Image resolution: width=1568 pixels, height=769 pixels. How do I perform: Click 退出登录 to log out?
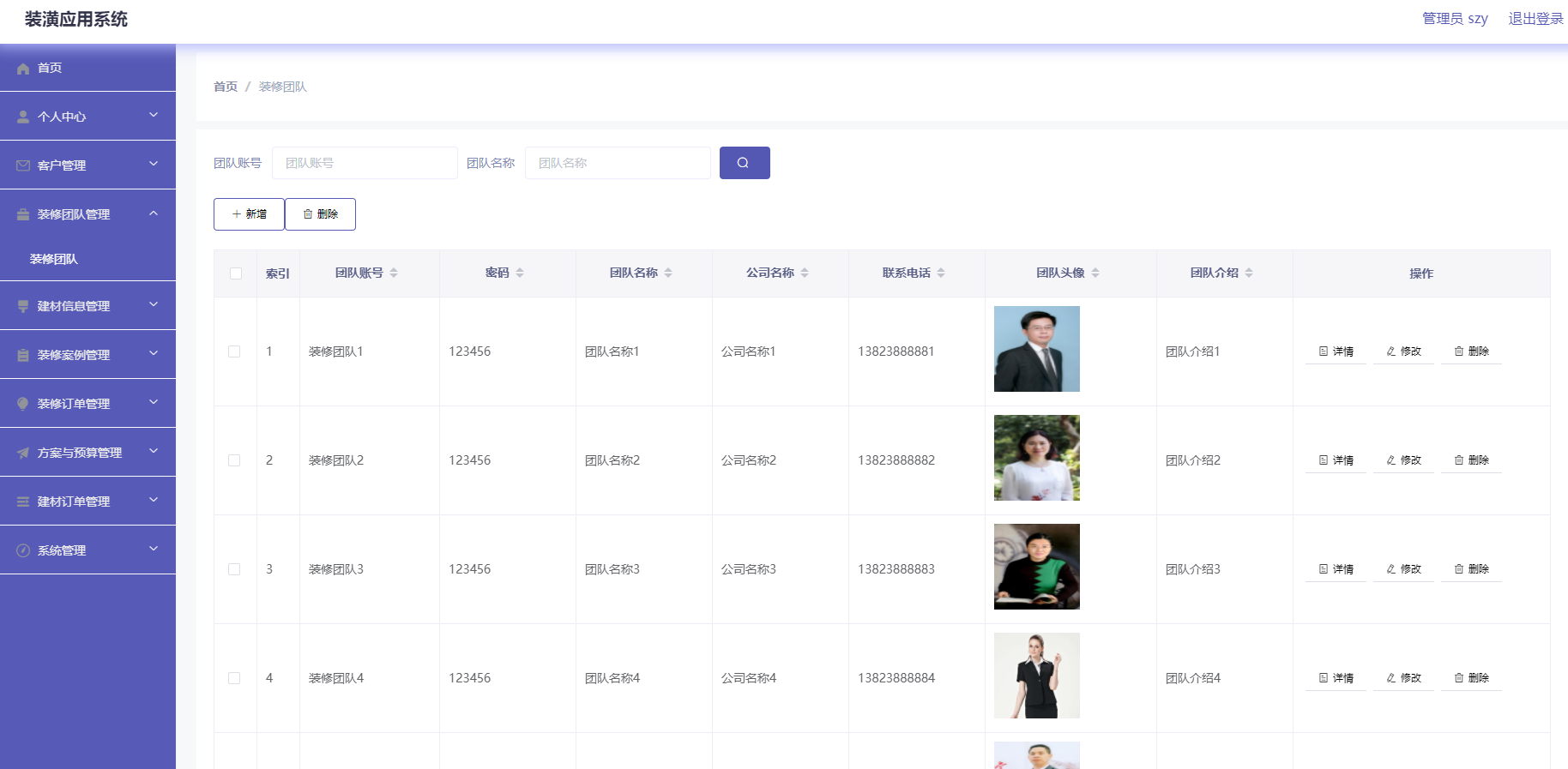[x=1535, y=19]
